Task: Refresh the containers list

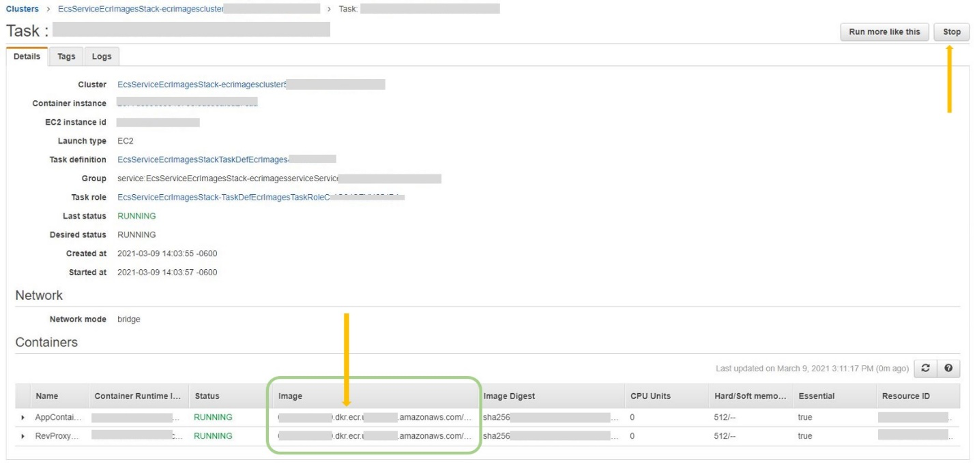Action: (925, 368)
